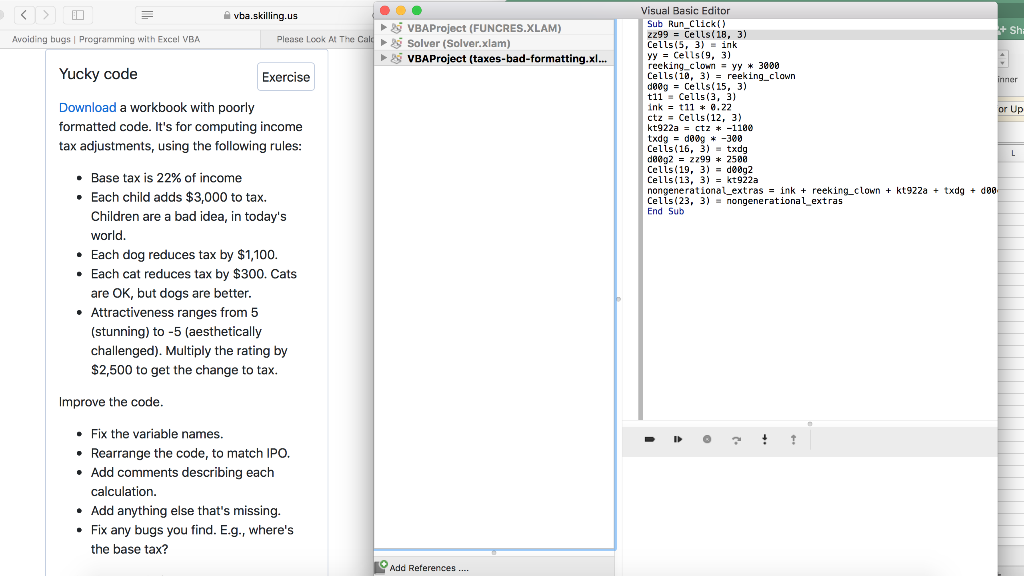Click 'Improve the code.' paragraph

(x=111, y=402)
